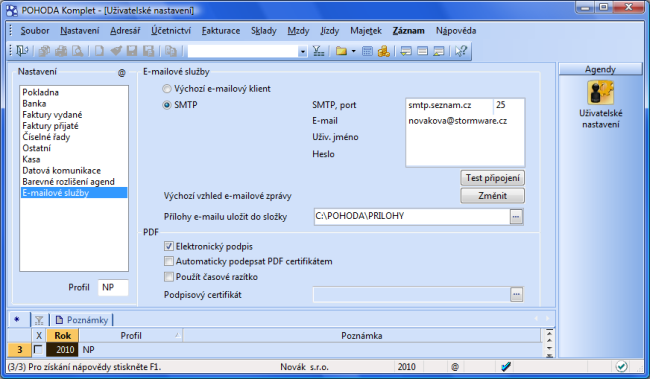The width and height of the screenshot is (650, 379).
Task: Click the gold coins toolbar icon
Action: pyautogui.click(x=383, y=51)
